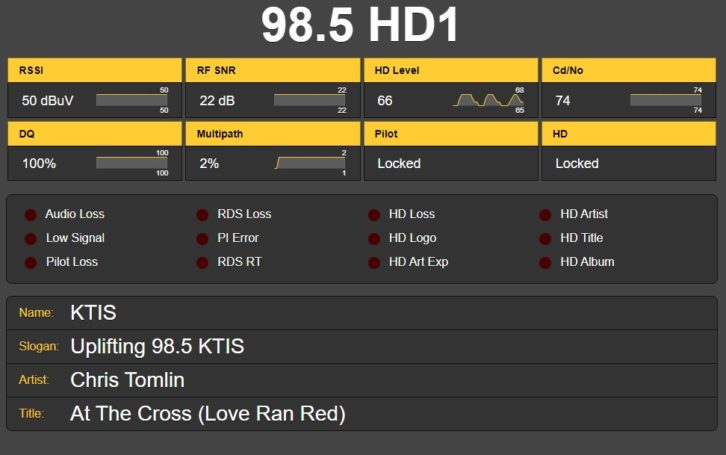Click the HD Loss alarm indicator dot
Viewport: 726px width, 455px height.
[374, 215]
